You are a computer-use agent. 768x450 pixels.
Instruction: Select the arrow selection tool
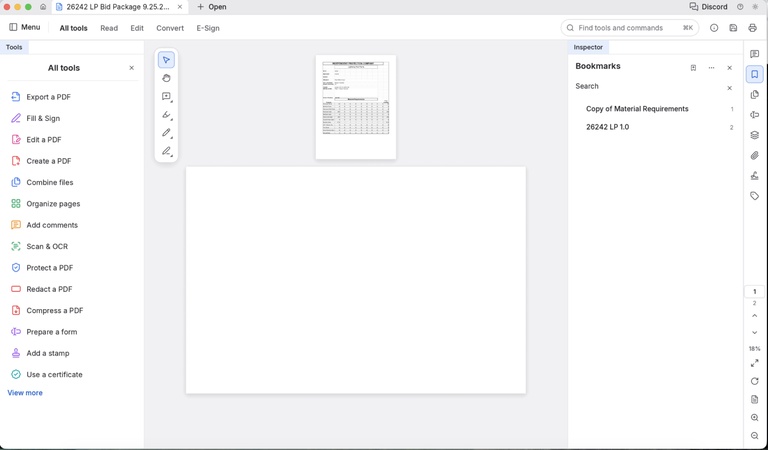click(x=166, y=60)
